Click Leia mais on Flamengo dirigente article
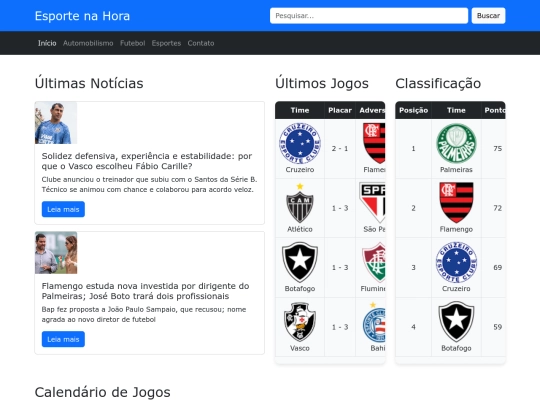The image size is (540, 405). coord(63,339)
